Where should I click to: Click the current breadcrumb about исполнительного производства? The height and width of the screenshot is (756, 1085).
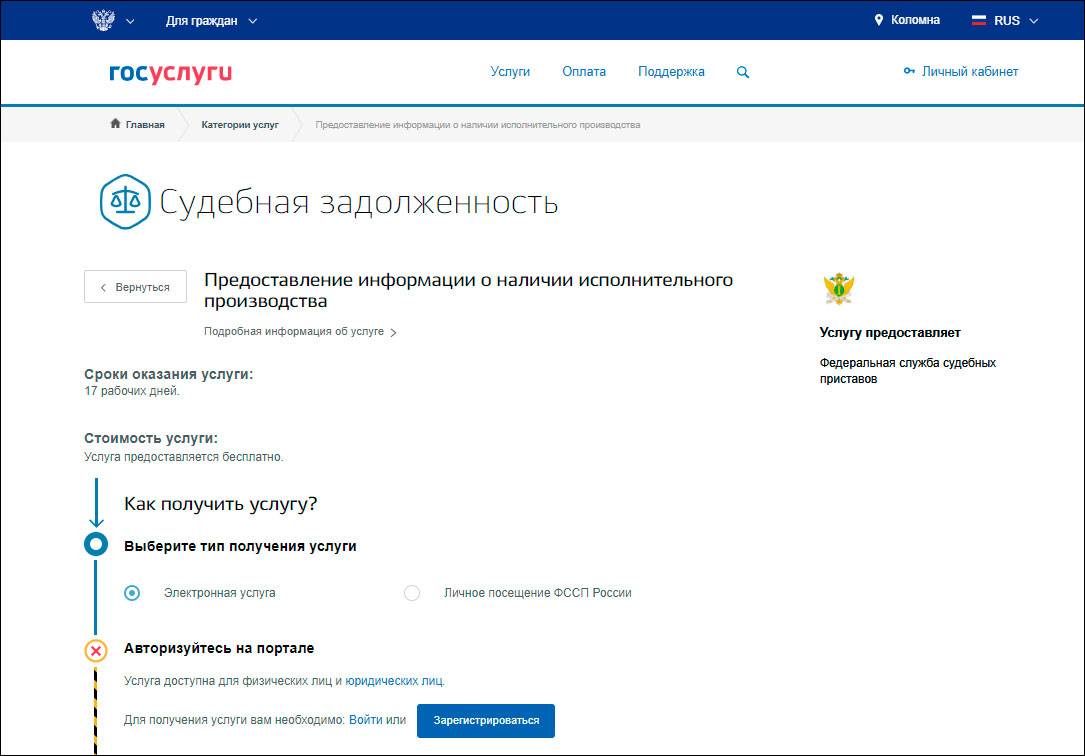pos(477,125)
